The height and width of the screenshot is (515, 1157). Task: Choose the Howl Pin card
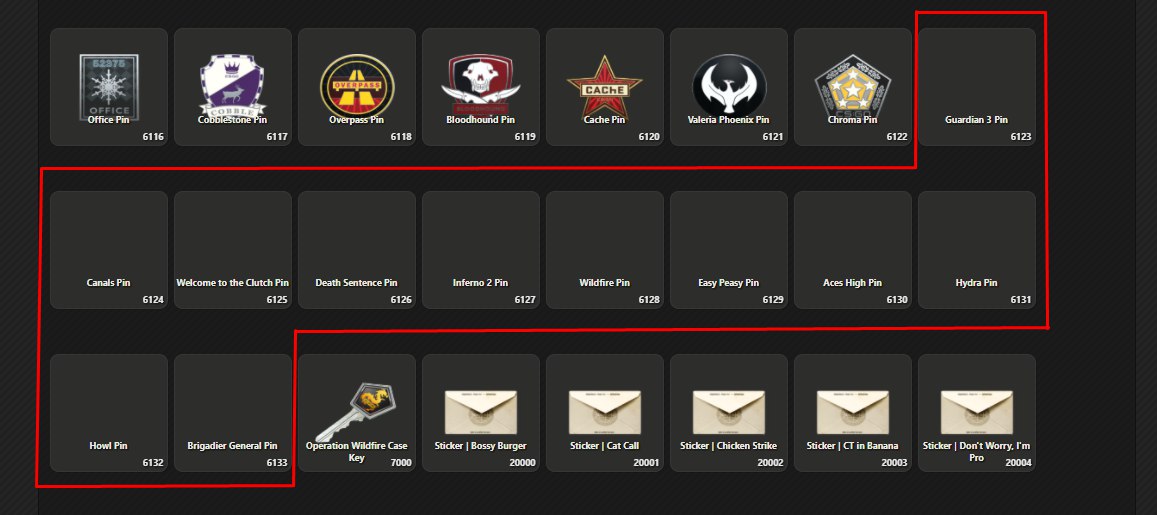[x=108, y=413]
